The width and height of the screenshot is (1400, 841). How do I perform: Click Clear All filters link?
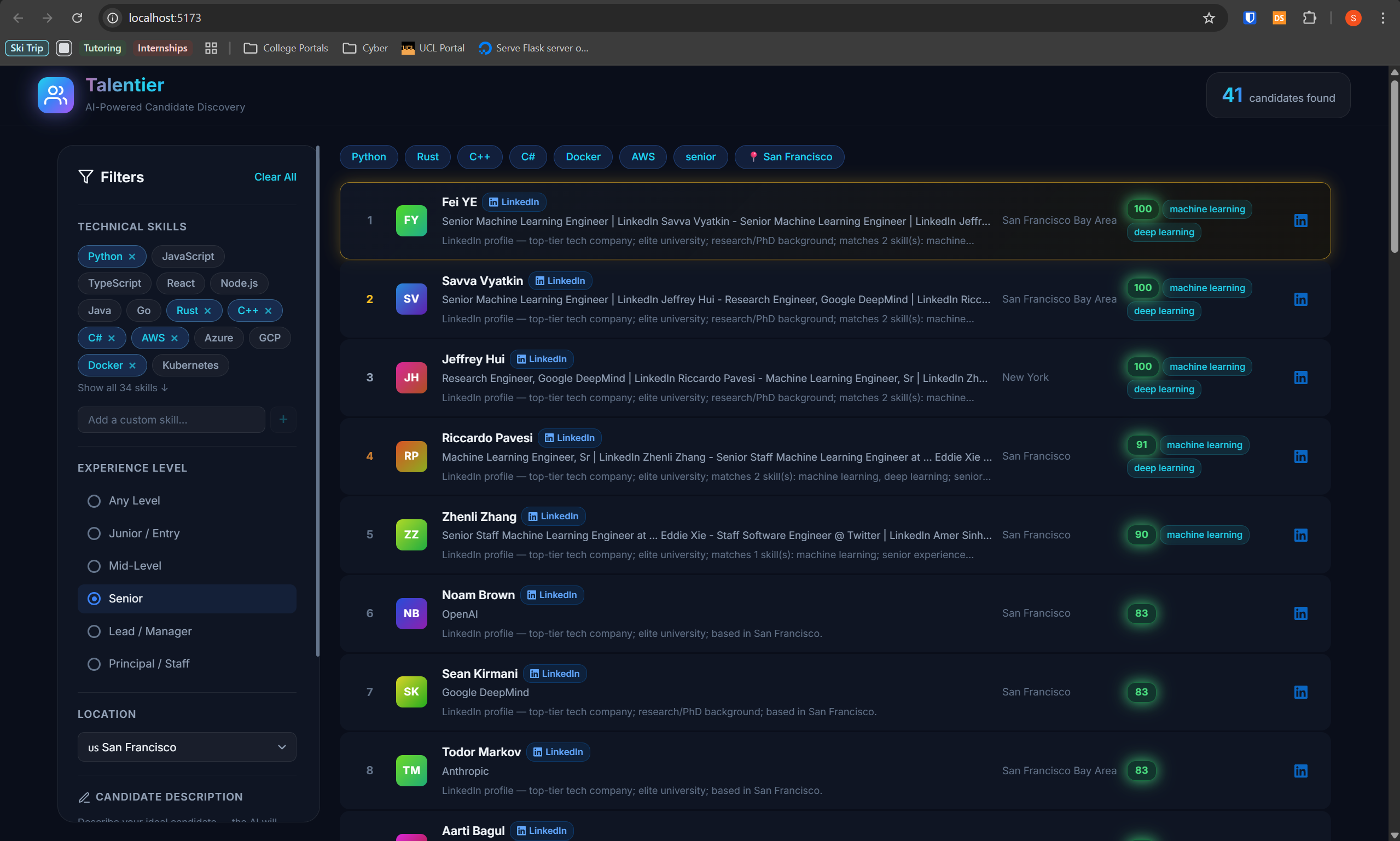pyautogui.click(x=275, y=177)
